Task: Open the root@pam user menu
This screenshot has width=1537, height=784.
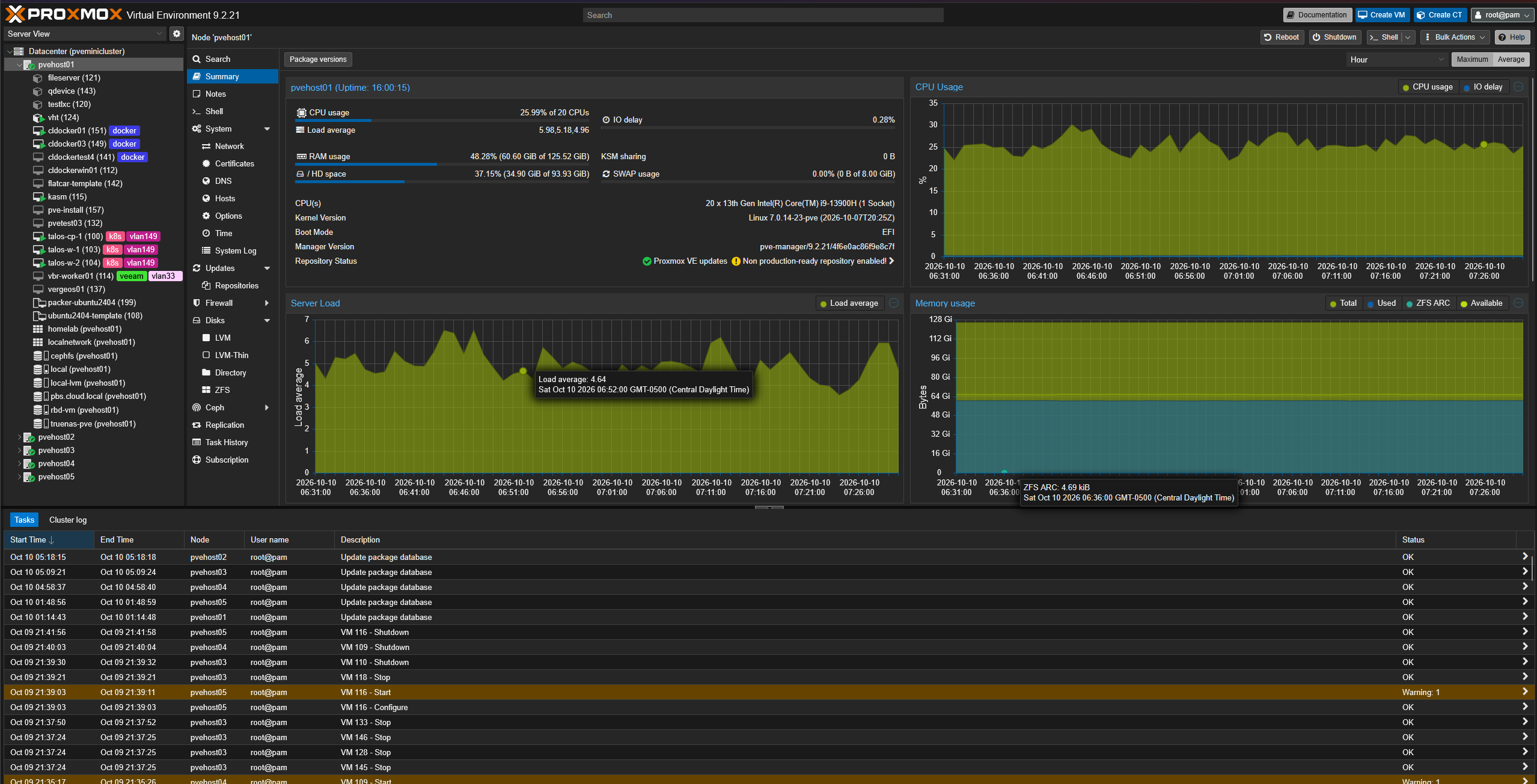Action: (1502, 15)
